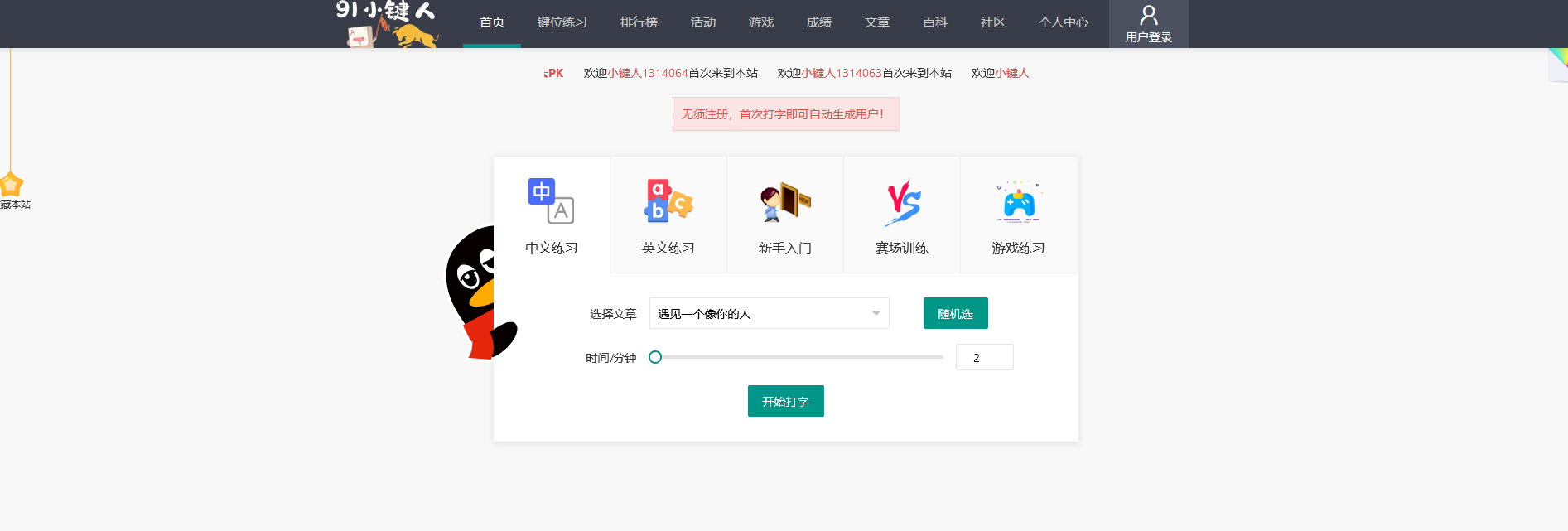Image resolution: width=1568 pixels, height=531 pixels.
Task: Click the 游戏练习 gamepad icon
Action: coord(1018,201)
